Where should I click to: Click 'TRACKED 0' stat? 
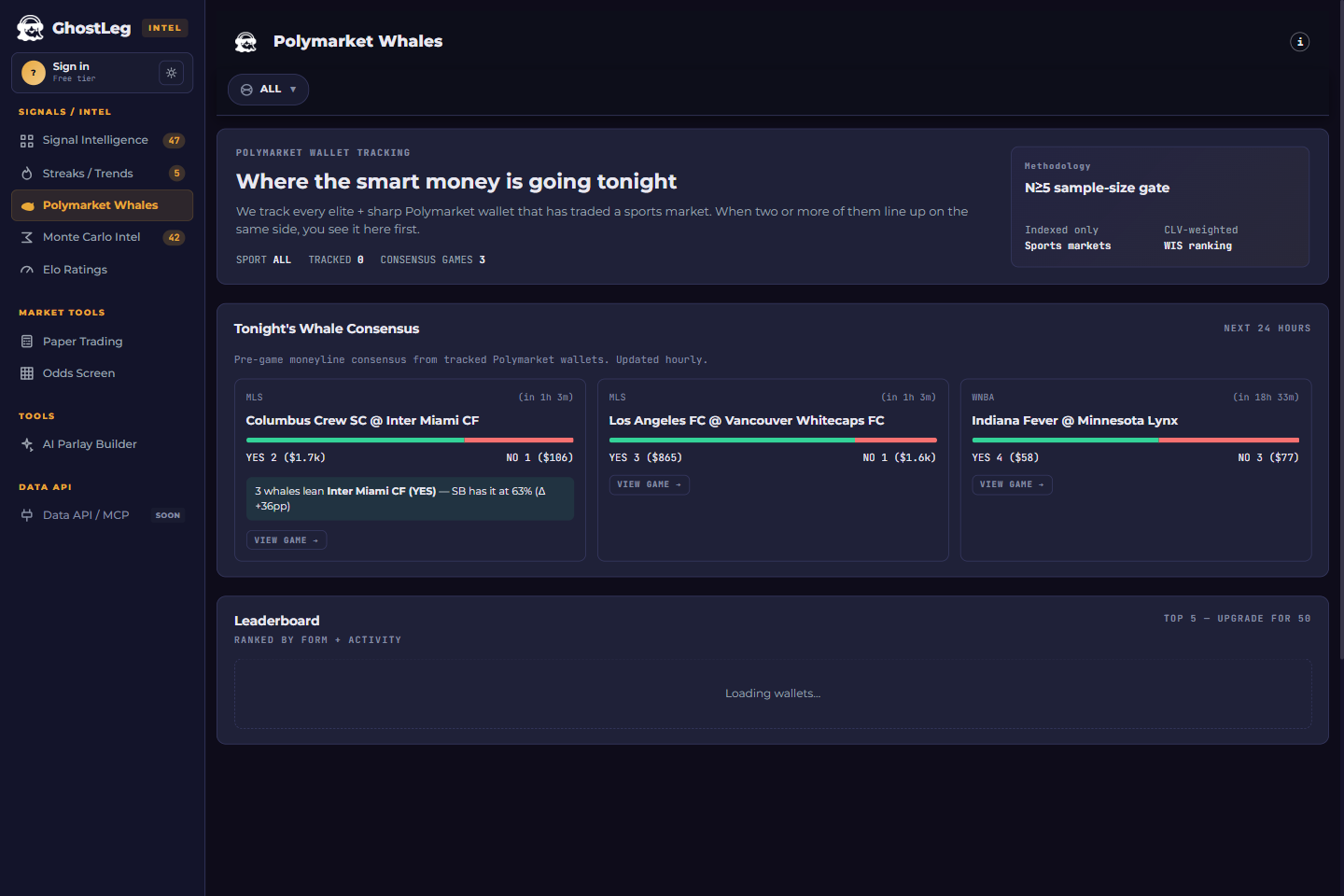tap(336, 260)
